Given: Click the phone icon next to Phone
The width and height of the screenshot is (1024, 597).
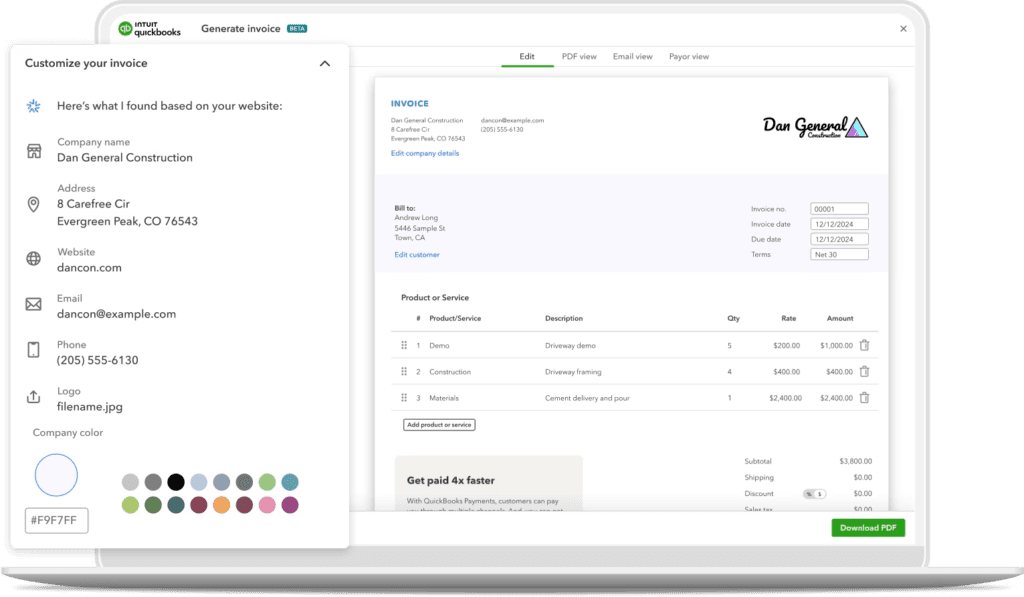Looking at the screenshot, I should click(x=33, y=350).
